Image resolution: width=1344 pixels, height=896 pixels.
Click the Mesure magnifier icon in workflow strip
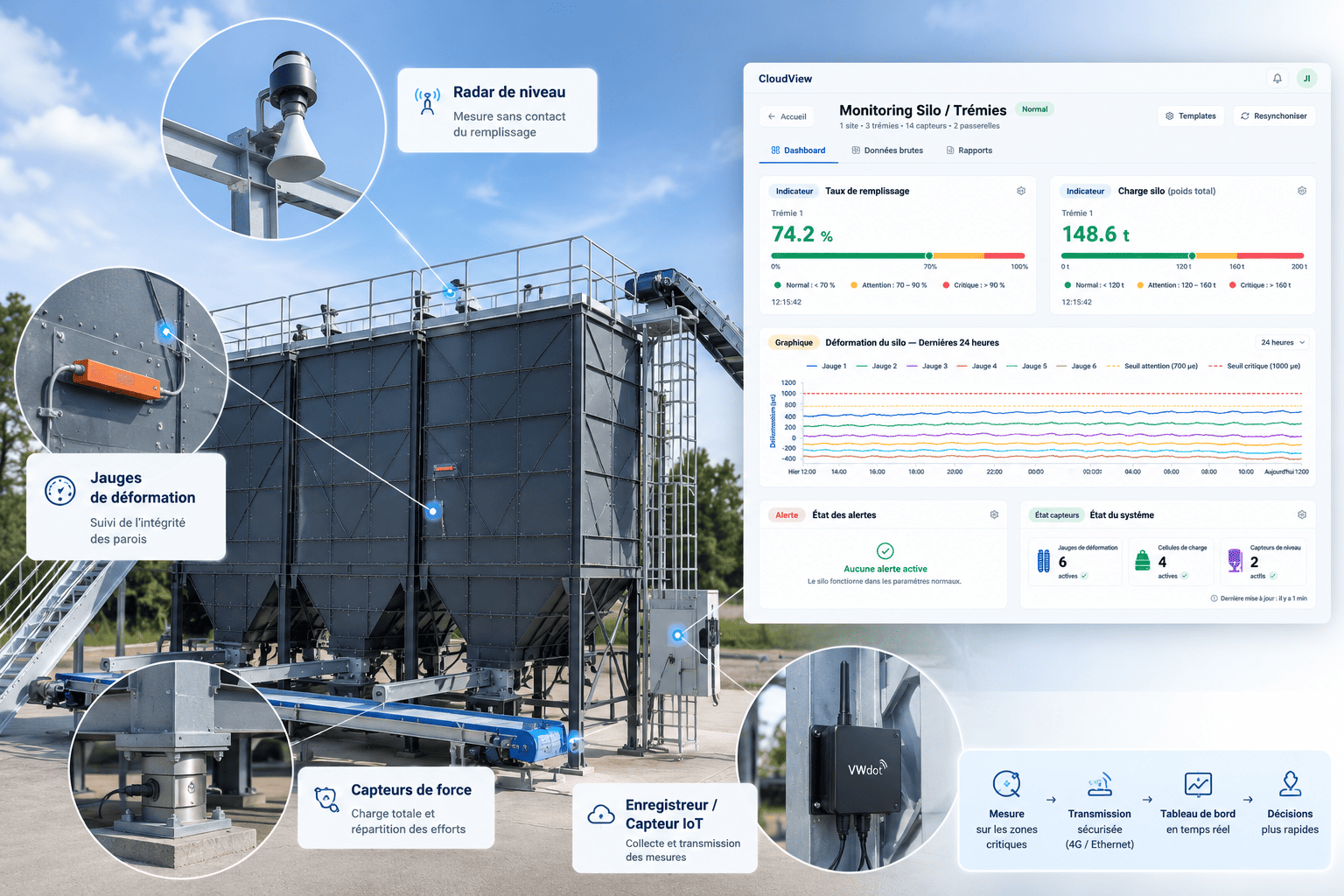click(1006, 784)
